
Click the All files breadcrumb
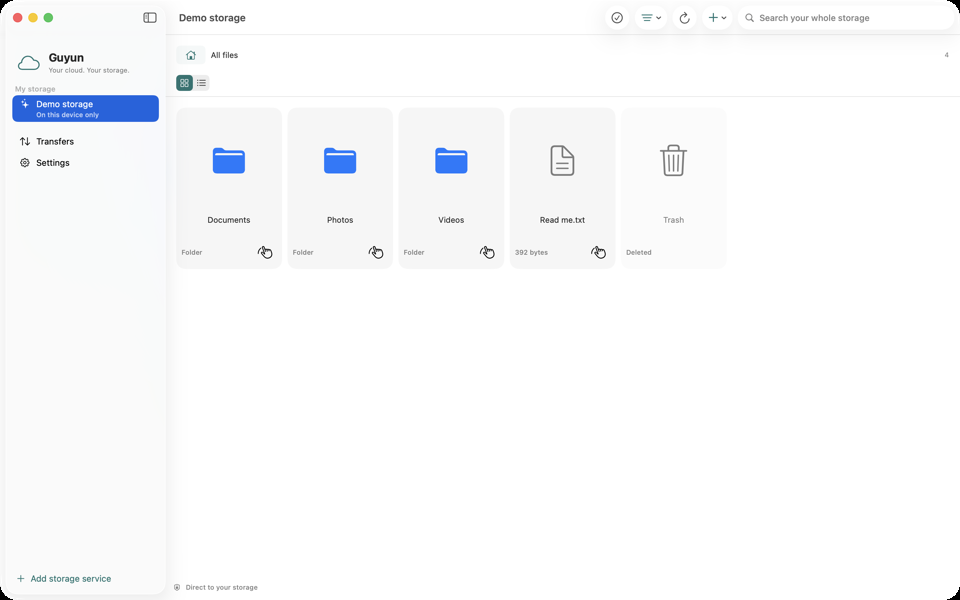pyautogui.click(x=224, y=55)
